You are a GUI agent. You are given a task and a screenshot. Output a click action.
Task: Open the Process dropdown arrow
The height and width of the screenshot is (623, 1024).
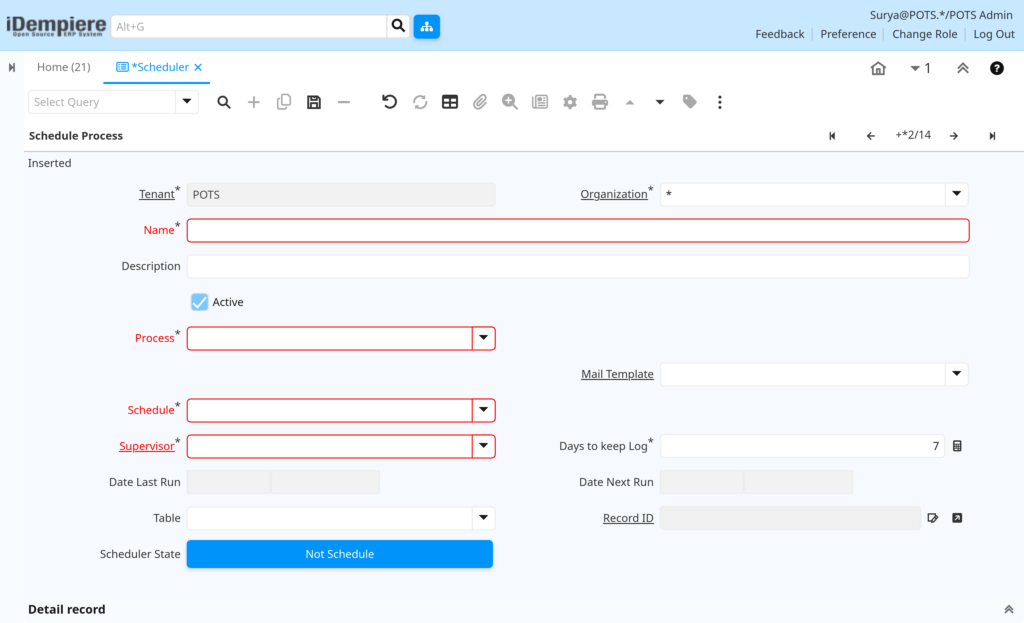click(483, 338)
